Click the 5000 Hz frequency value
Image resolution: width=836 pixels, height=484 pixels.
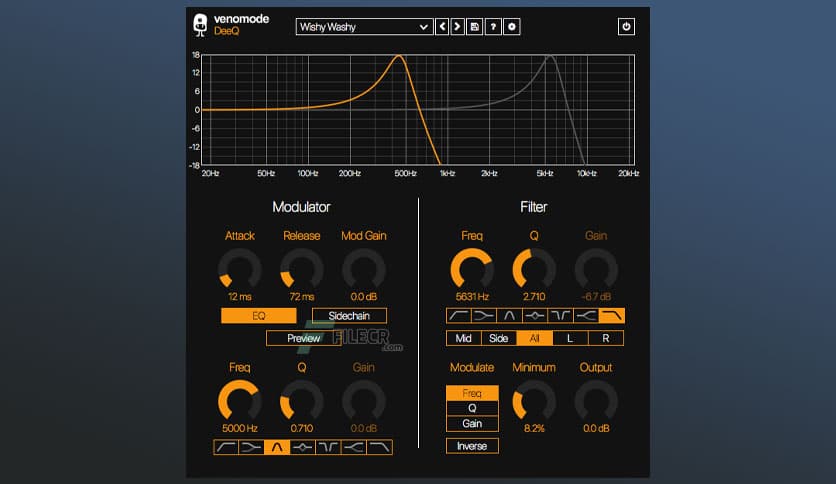pos(240,428)
